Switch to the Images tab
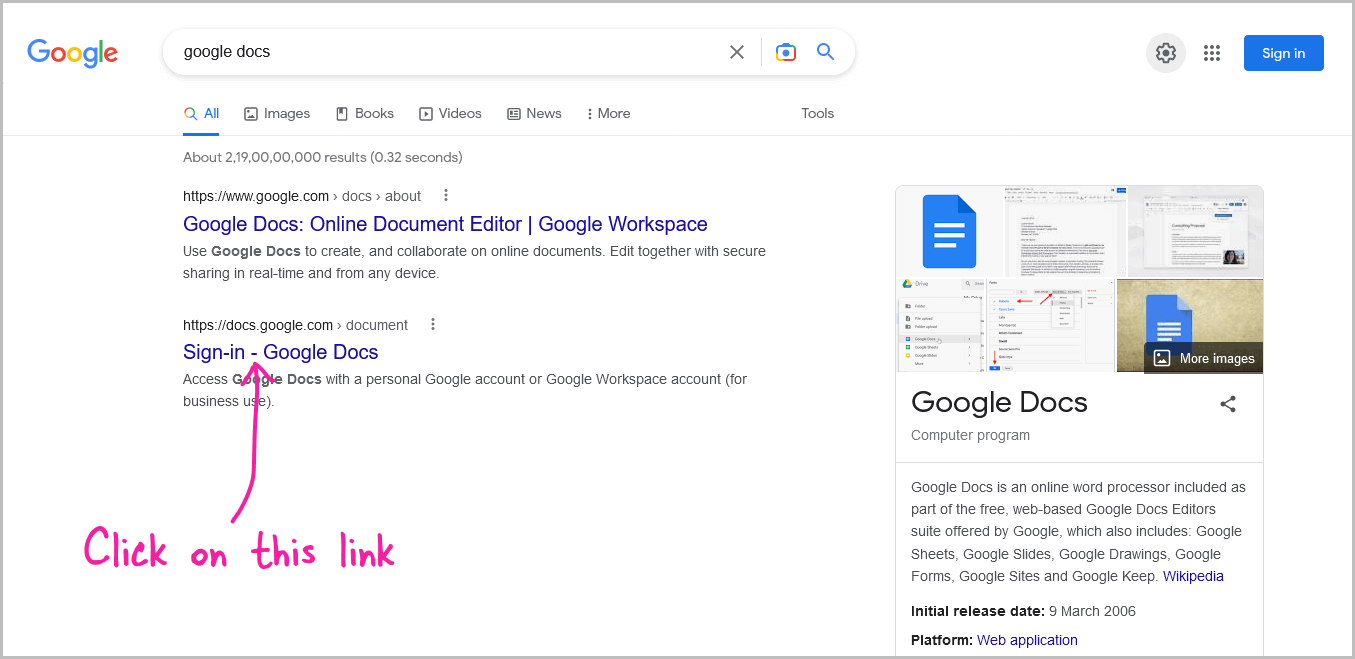The width and height of the screenshot is (1355, 659). pos(277,114)
